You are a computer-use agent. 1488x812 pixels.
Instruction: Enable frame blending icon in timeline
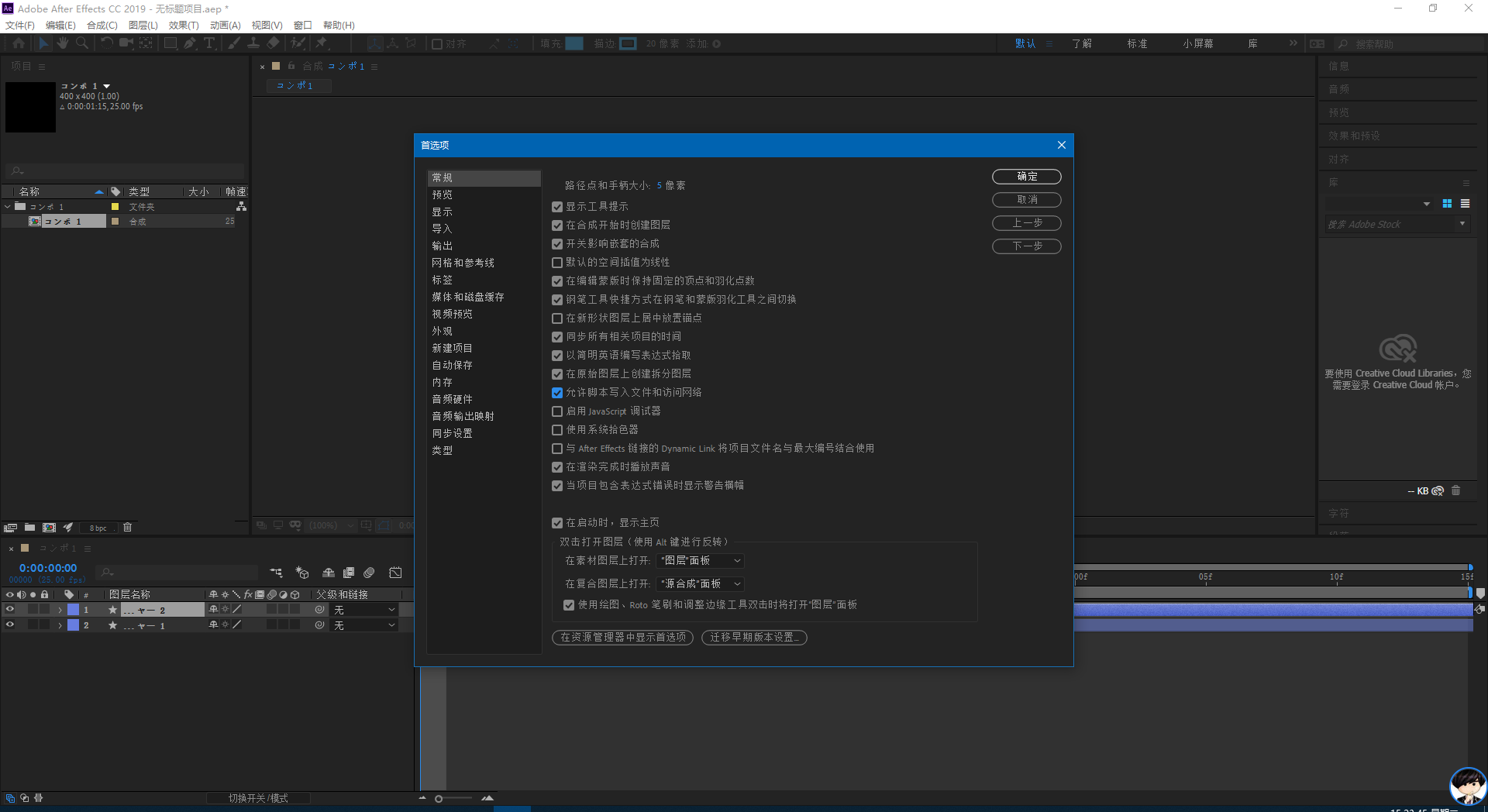(x=349, y=573)
